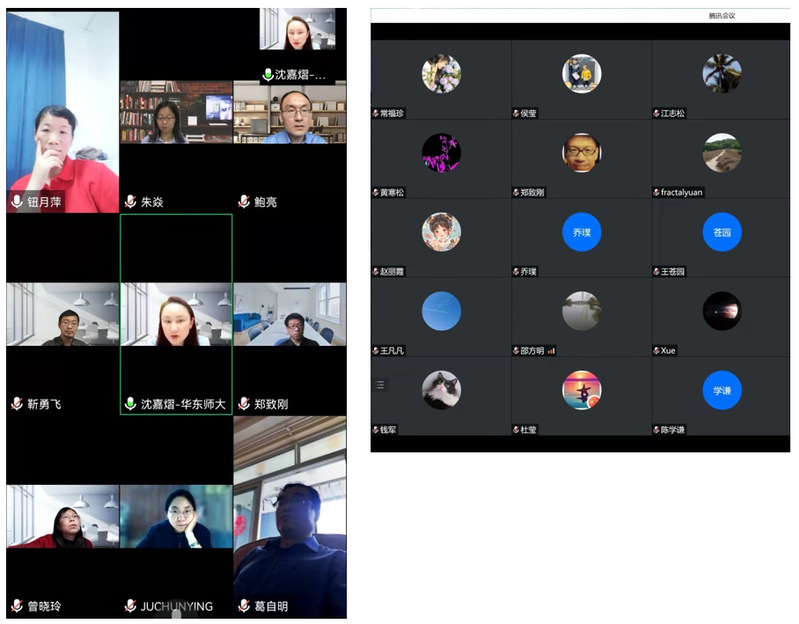Click the blue 乔璞 avatar circle
The image size is (799, 624).
[x=581, y=232]
